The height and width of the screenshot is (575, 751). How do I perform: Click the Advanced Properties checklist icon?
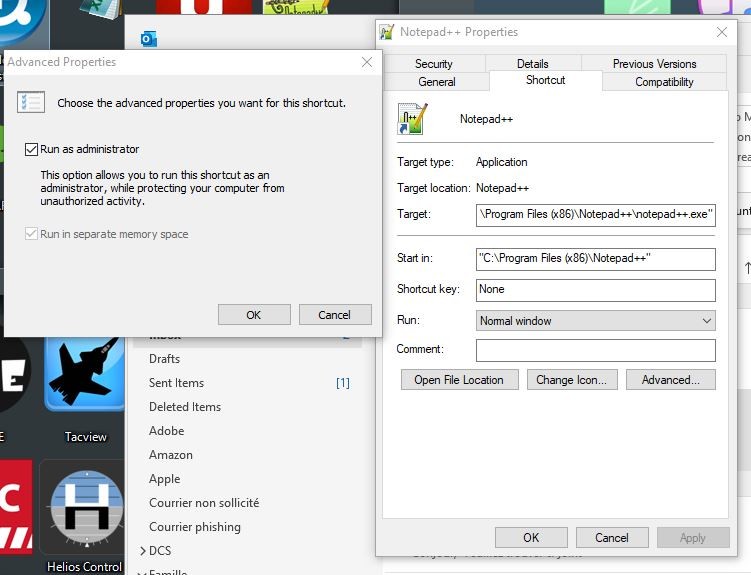pos(31,102)
